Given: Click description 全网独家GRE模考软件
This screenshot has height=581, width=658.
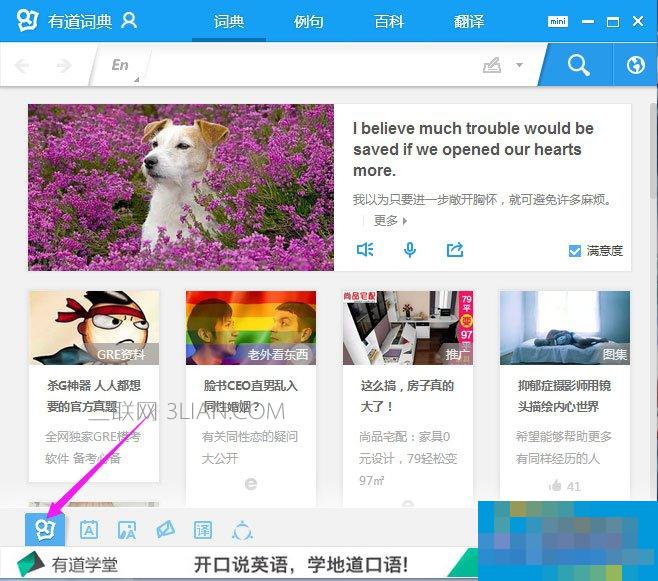Looking at the screenshot, I should [x=93, y=447].
